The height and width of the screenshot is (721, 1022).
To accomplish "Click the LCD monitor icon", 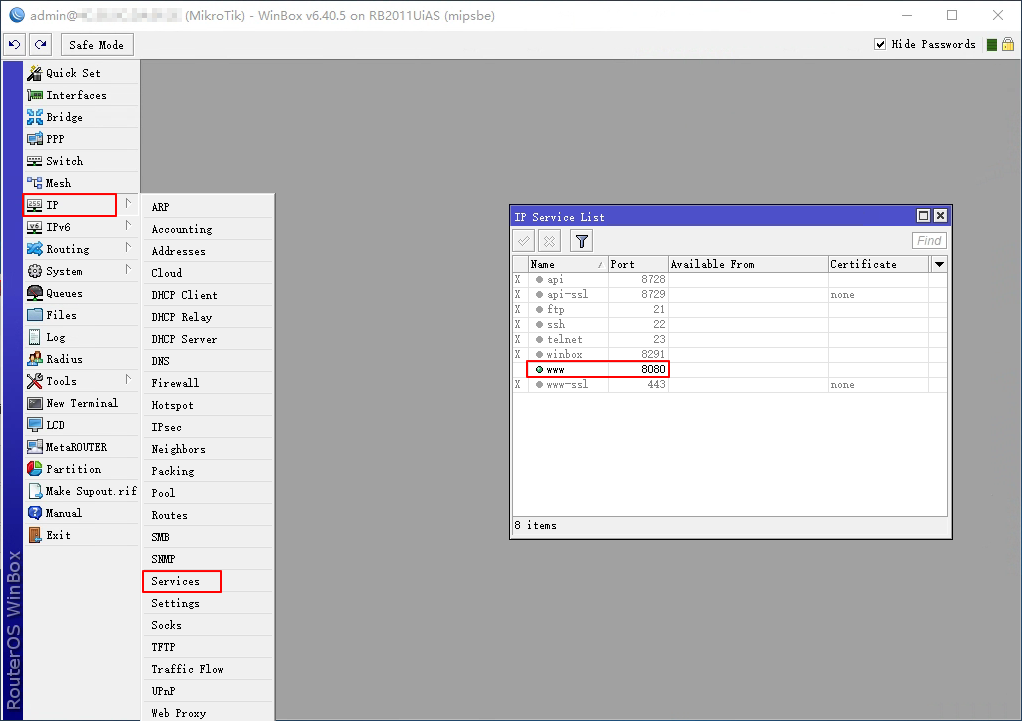I will 35,425.
